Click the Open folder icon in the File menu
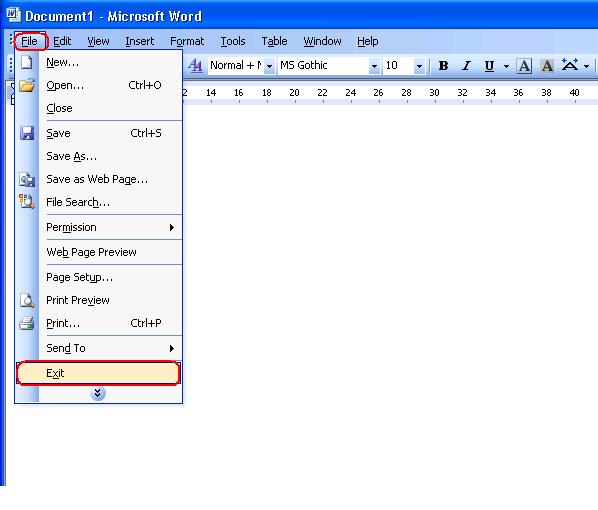This screenshot has height=510, width=598. [27, 85]
